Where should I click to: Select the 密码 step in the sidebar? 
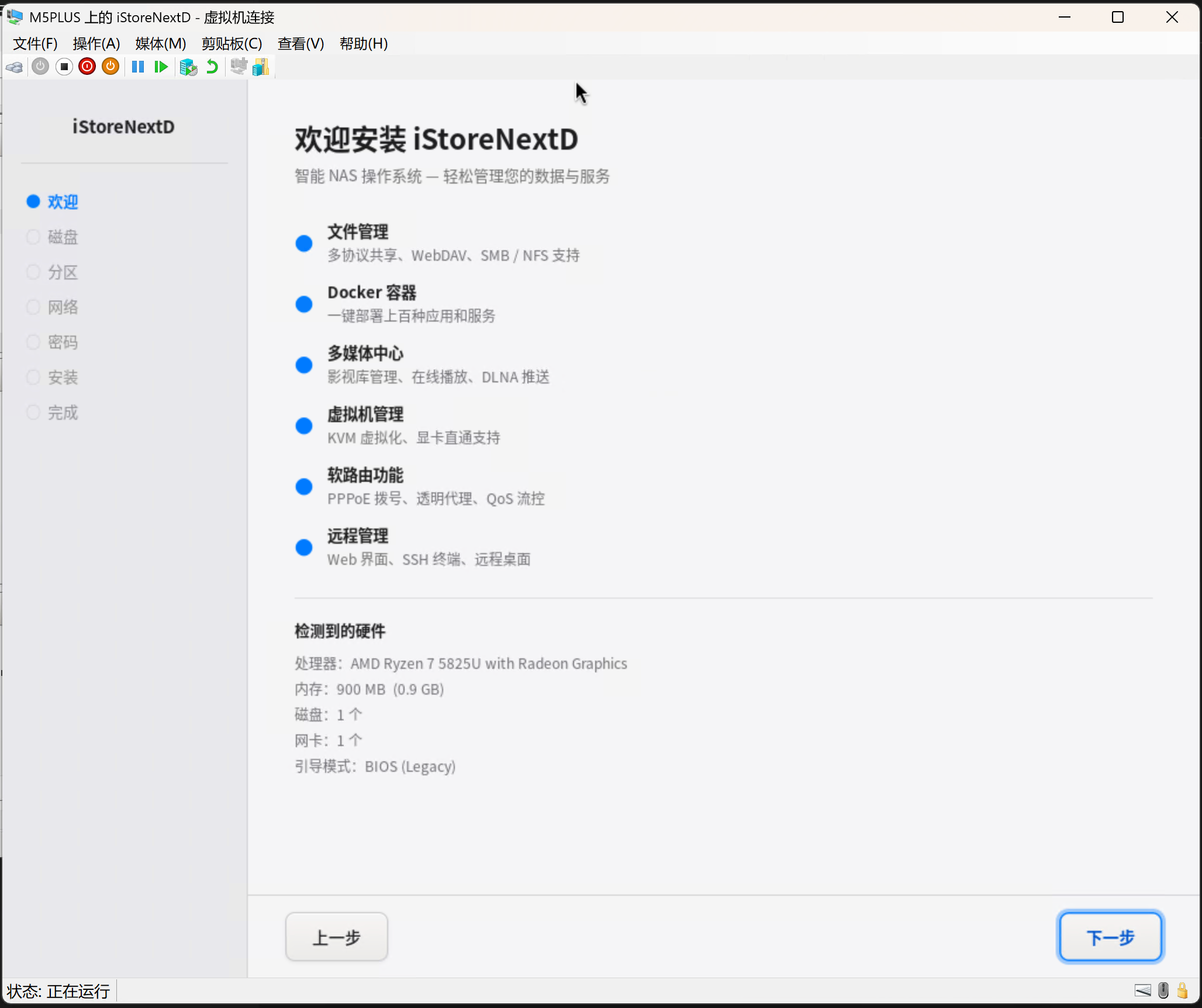pos(63,342)
